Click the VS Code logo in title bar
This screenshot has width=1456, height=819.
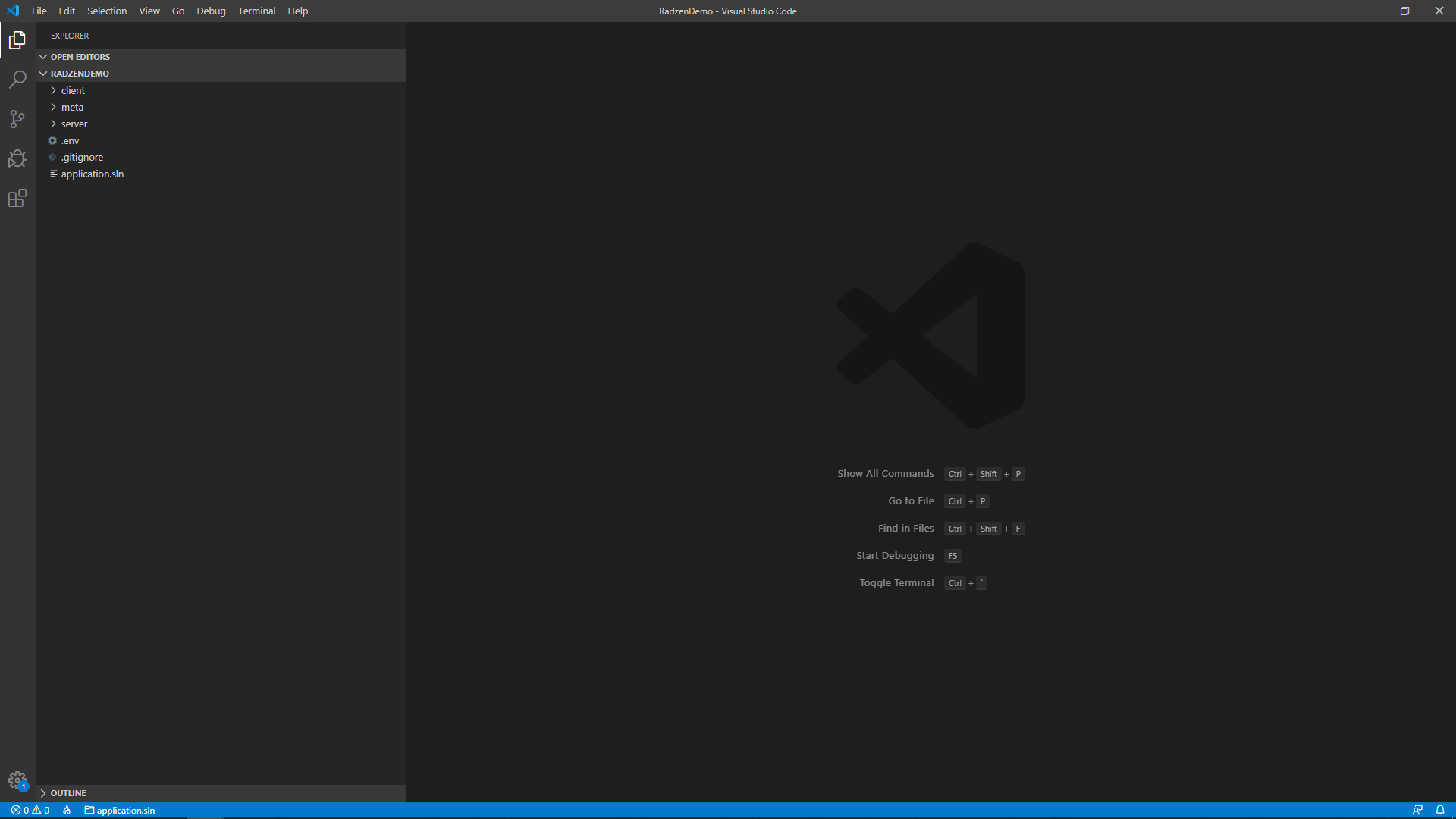point(13,11)
